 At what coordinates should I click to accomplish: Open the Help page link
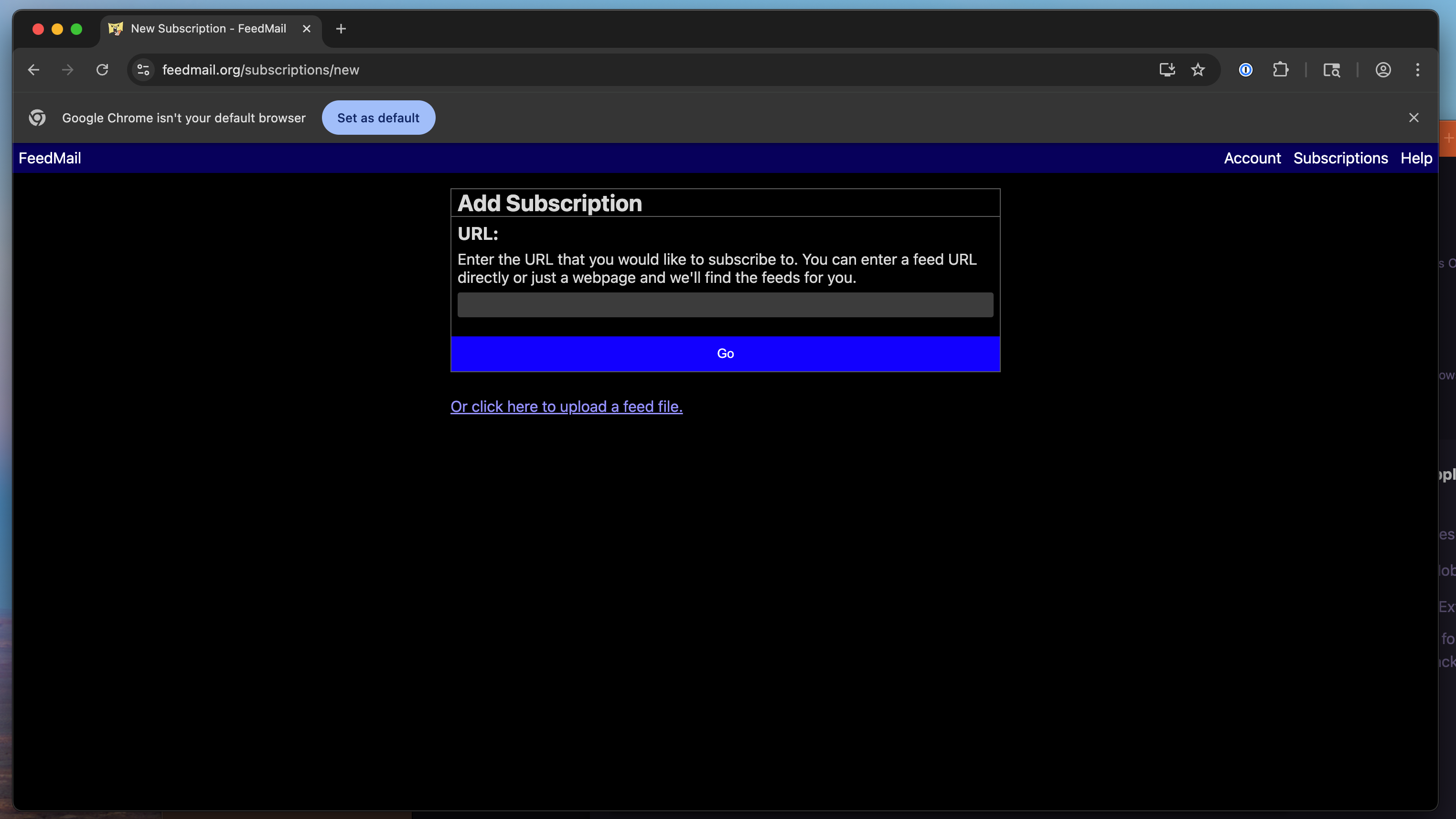point(1416,158)
